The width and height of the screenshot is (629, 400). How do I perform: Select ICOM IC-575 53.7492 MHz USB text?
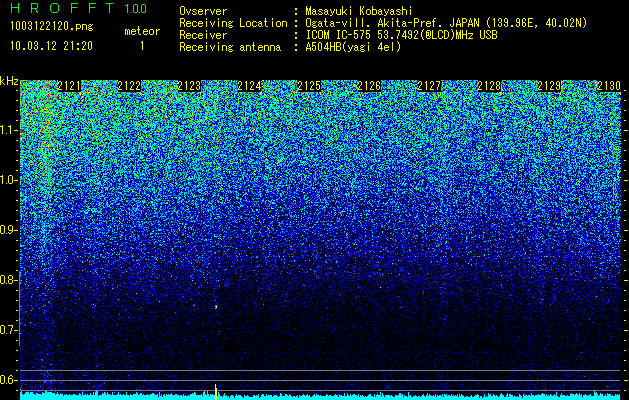(401, 35)
